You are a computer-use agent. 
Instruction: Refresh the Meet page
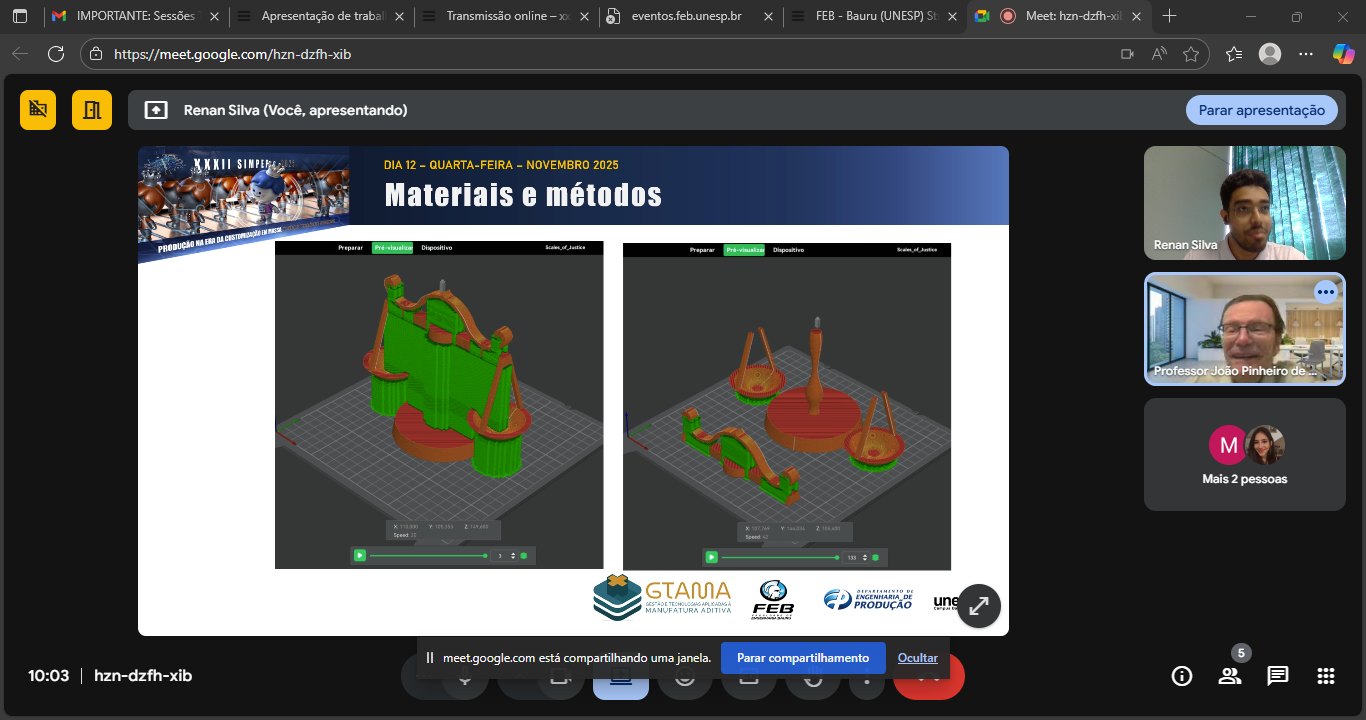point(56,54)
